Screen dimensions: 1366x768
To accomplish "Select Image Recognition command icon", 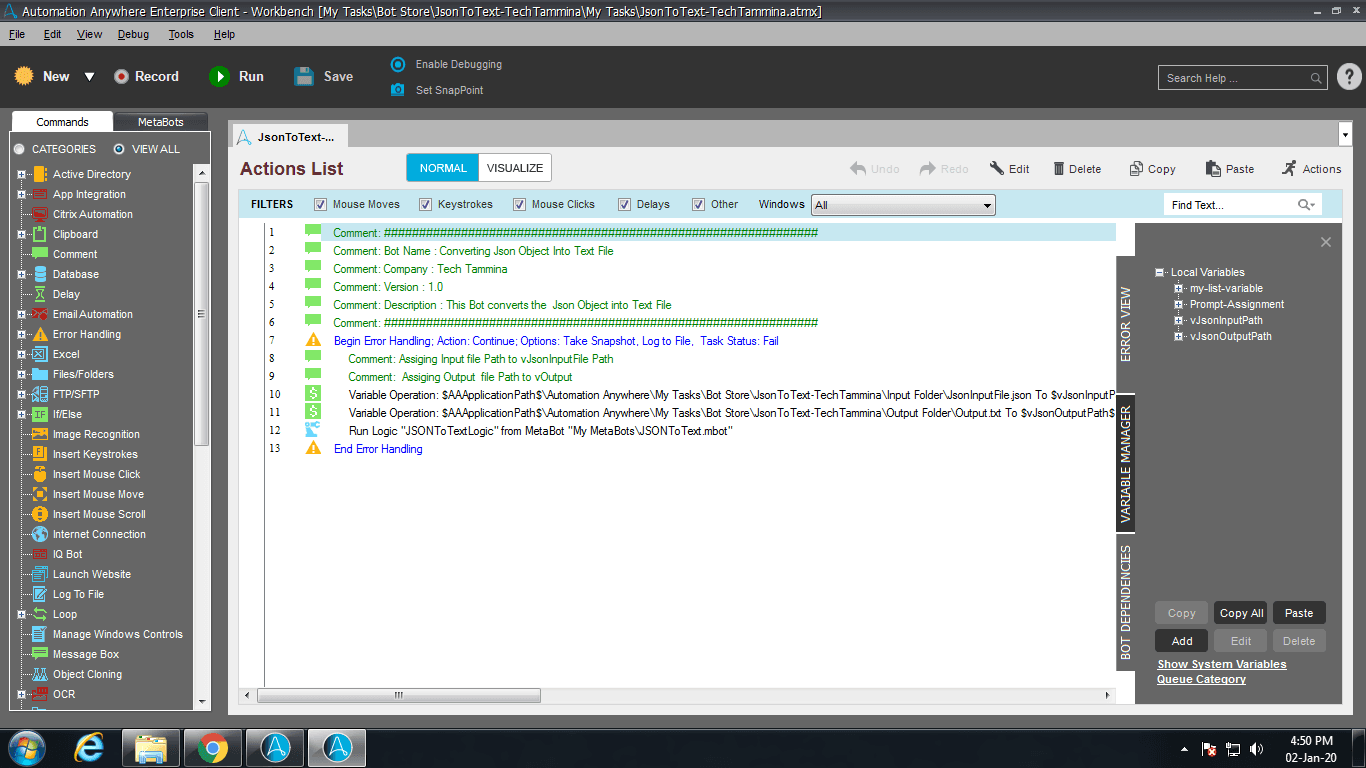I will pyautogui.click(x=39, y=434).
